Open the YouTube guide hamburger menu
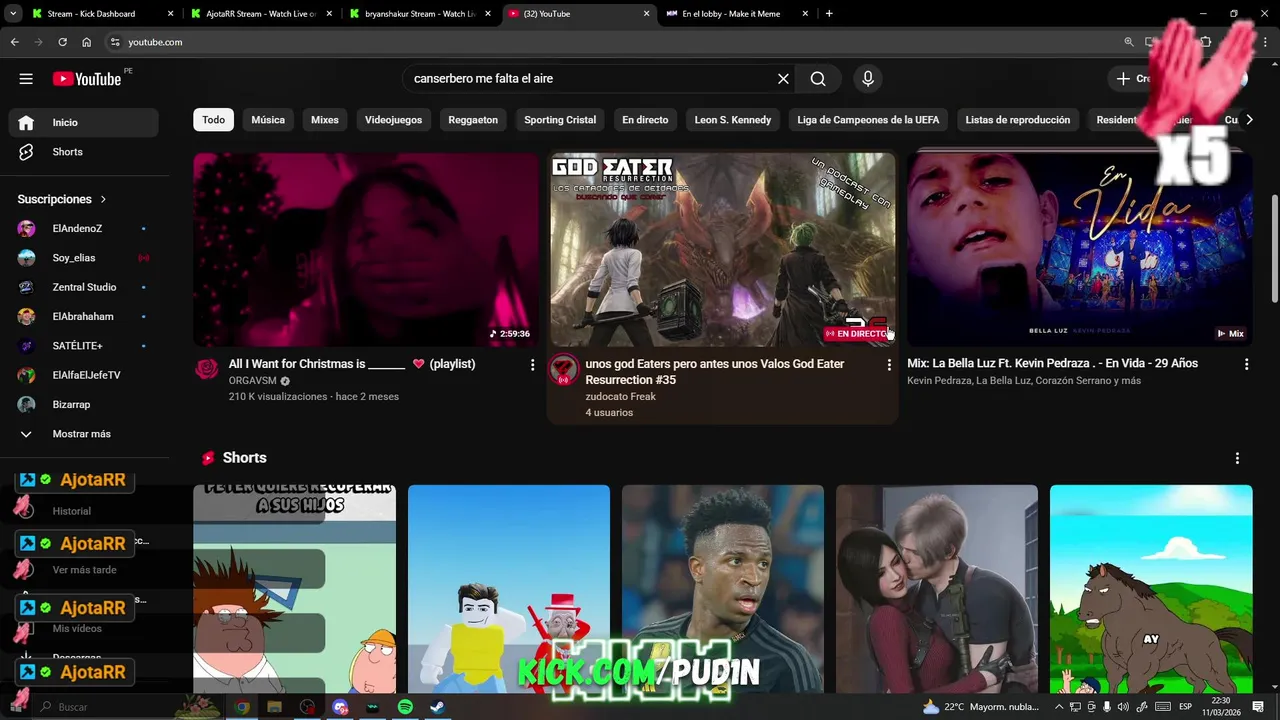Screen dimensions: 1280x720 26,79
